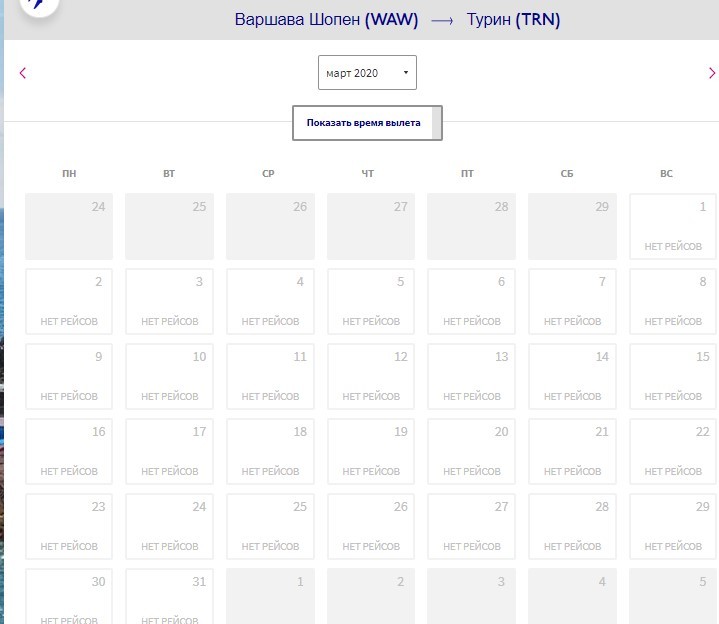The height and width of the screenshot is (624, 719).
Task: Choose March 31 in the calendar
Action: pos(169,596)
